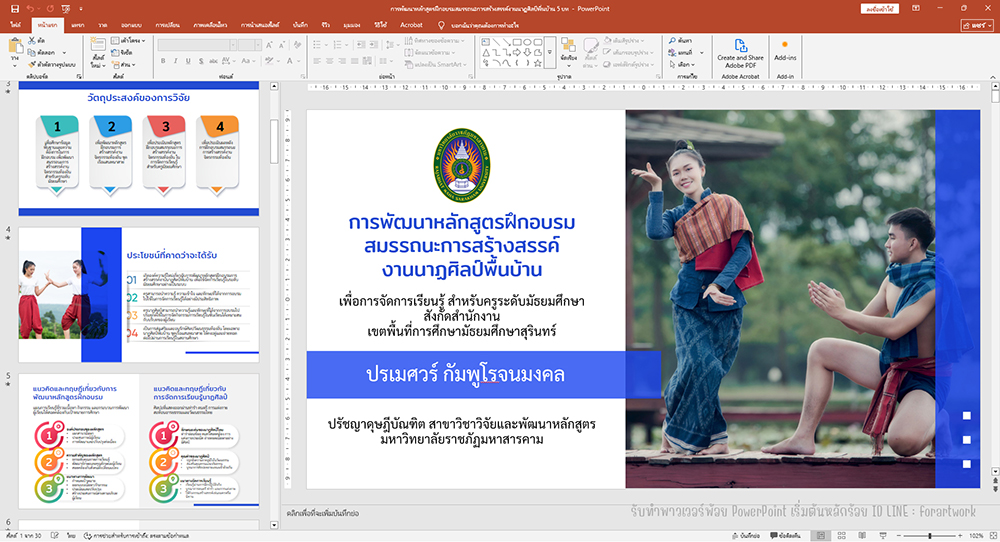Start slideshow from beginning icon in title bar
The width and height of the screenshot is (1000, 542).
[66, 9]
